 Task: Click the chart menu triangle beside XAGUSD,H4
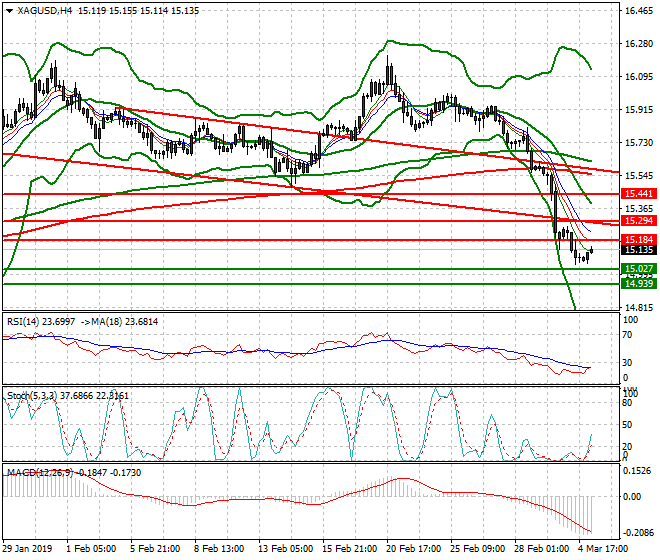point(9,11)
